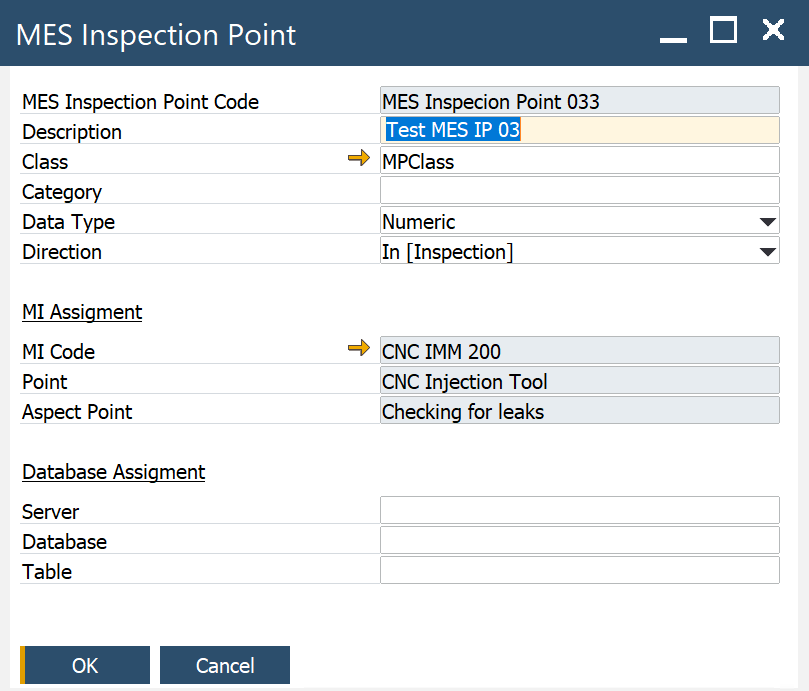Select the Point field showing CNC Injection Tool
This screenshot has height=691, width=809.
tap(579, 381)
